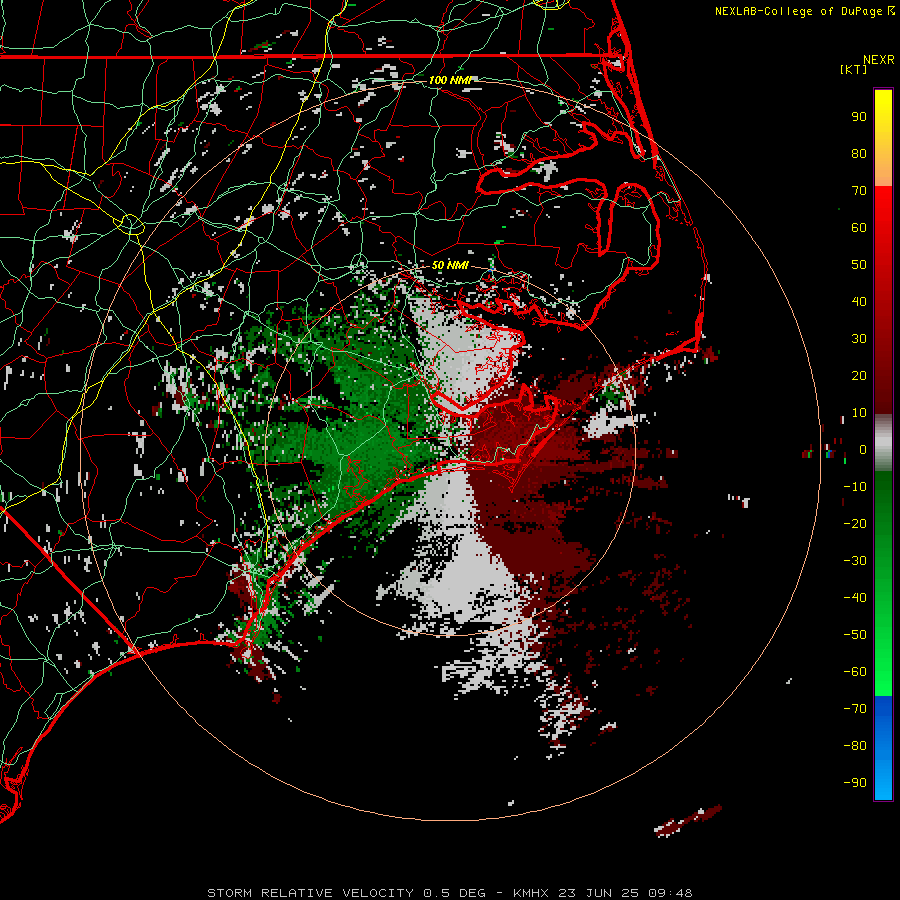Click the -70 value on the velocity scale
Screen dimensions: 900x900
(855, 709)
